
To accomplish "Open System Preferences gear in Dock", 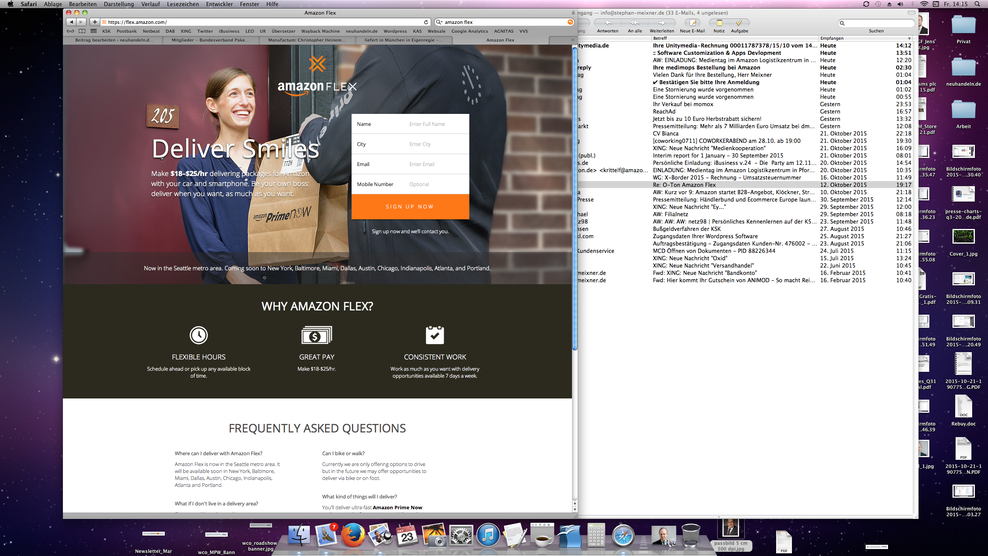I will tap(461, 535).
